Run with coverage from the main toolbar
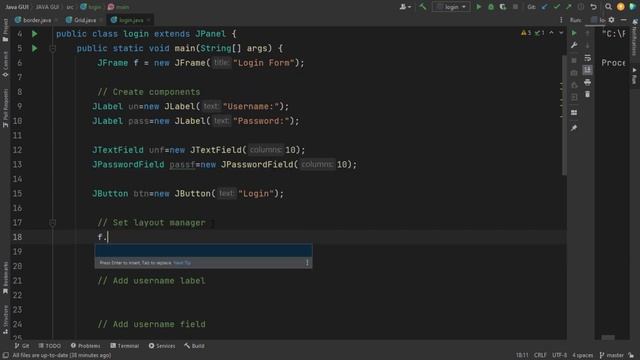 503,7
